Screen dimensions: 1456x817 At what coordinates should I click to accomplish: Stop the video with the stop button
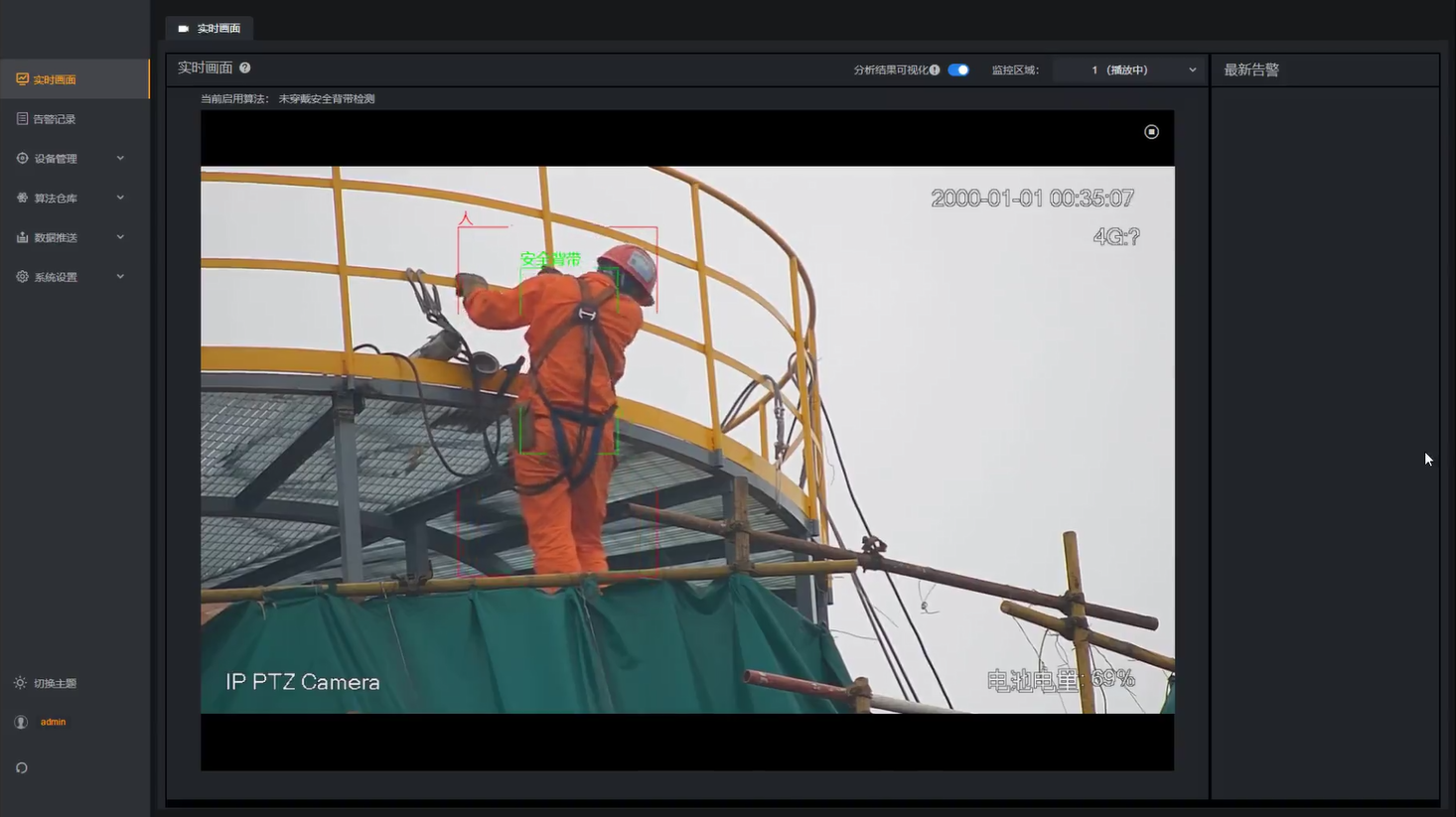(1151, 132)
